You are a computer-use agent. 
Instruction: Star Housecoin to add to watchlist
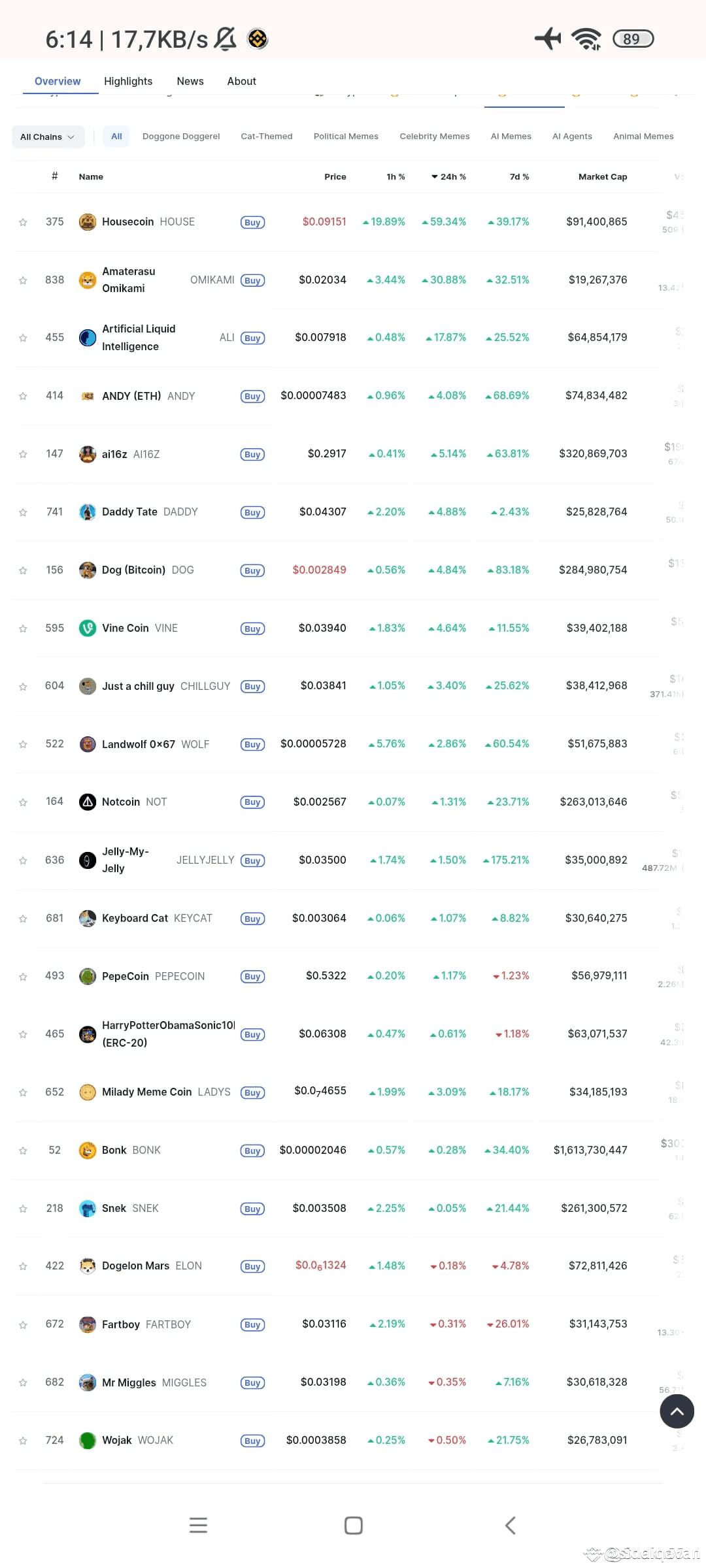(23, 223)
